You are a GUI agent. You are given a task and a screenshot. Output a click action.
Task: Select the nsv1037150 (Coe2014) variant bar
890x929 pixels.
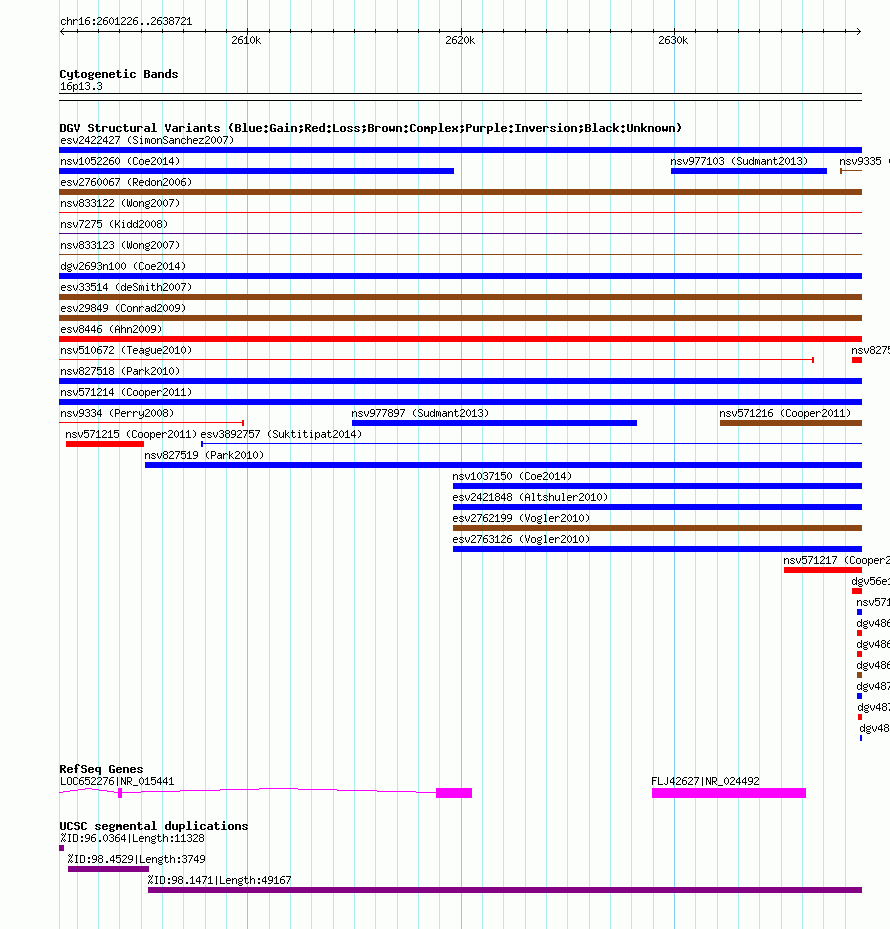point(657,486)
